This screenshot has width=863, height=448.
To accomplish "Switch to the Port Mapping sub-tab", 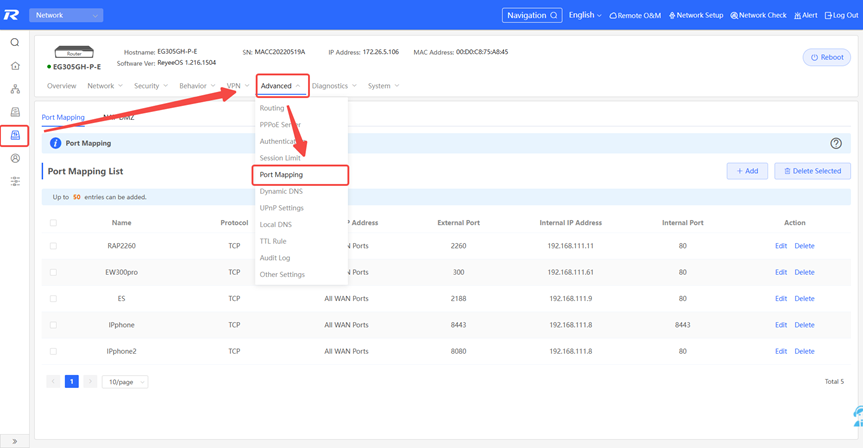I will (63, 117).
